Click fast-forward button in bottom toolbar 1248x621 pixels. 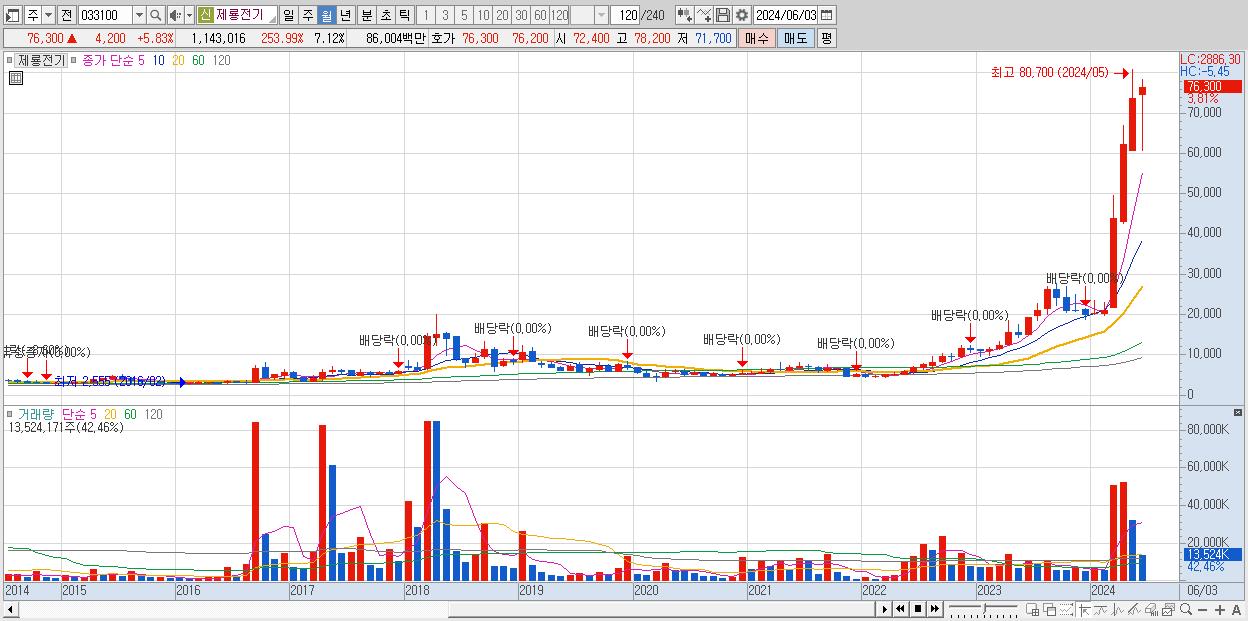(935, 609)
